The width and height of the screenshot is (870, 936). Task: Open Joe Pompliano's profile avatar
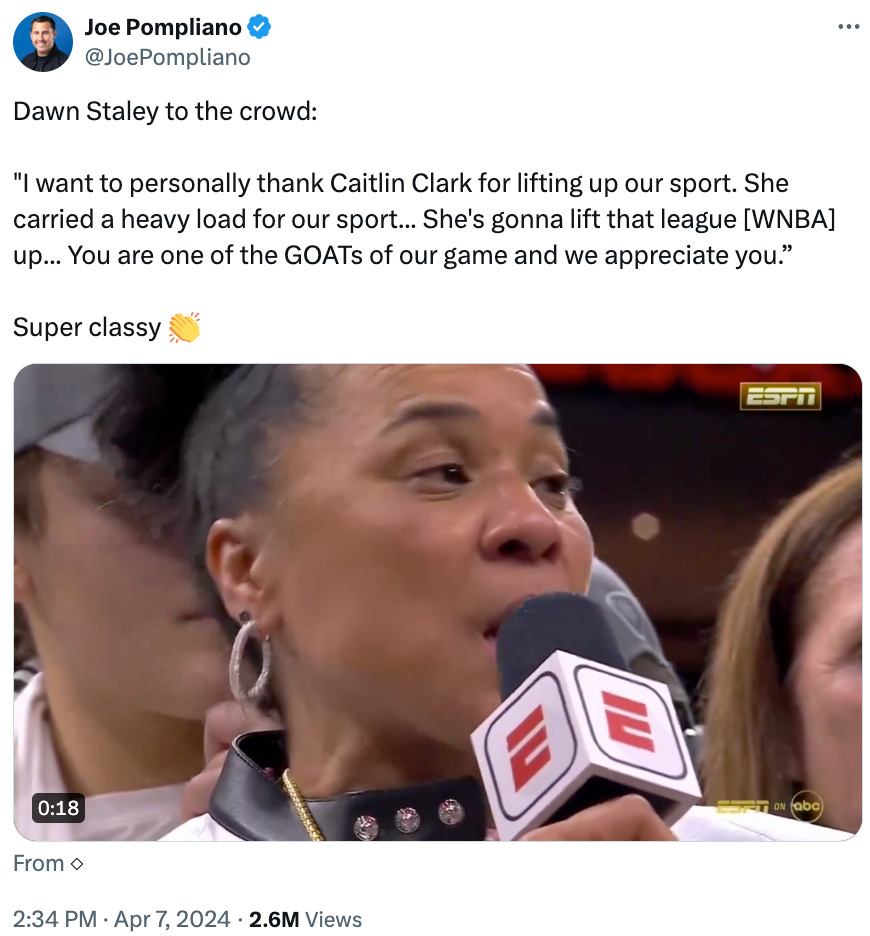pyautogui.click(x=43, y=42)
